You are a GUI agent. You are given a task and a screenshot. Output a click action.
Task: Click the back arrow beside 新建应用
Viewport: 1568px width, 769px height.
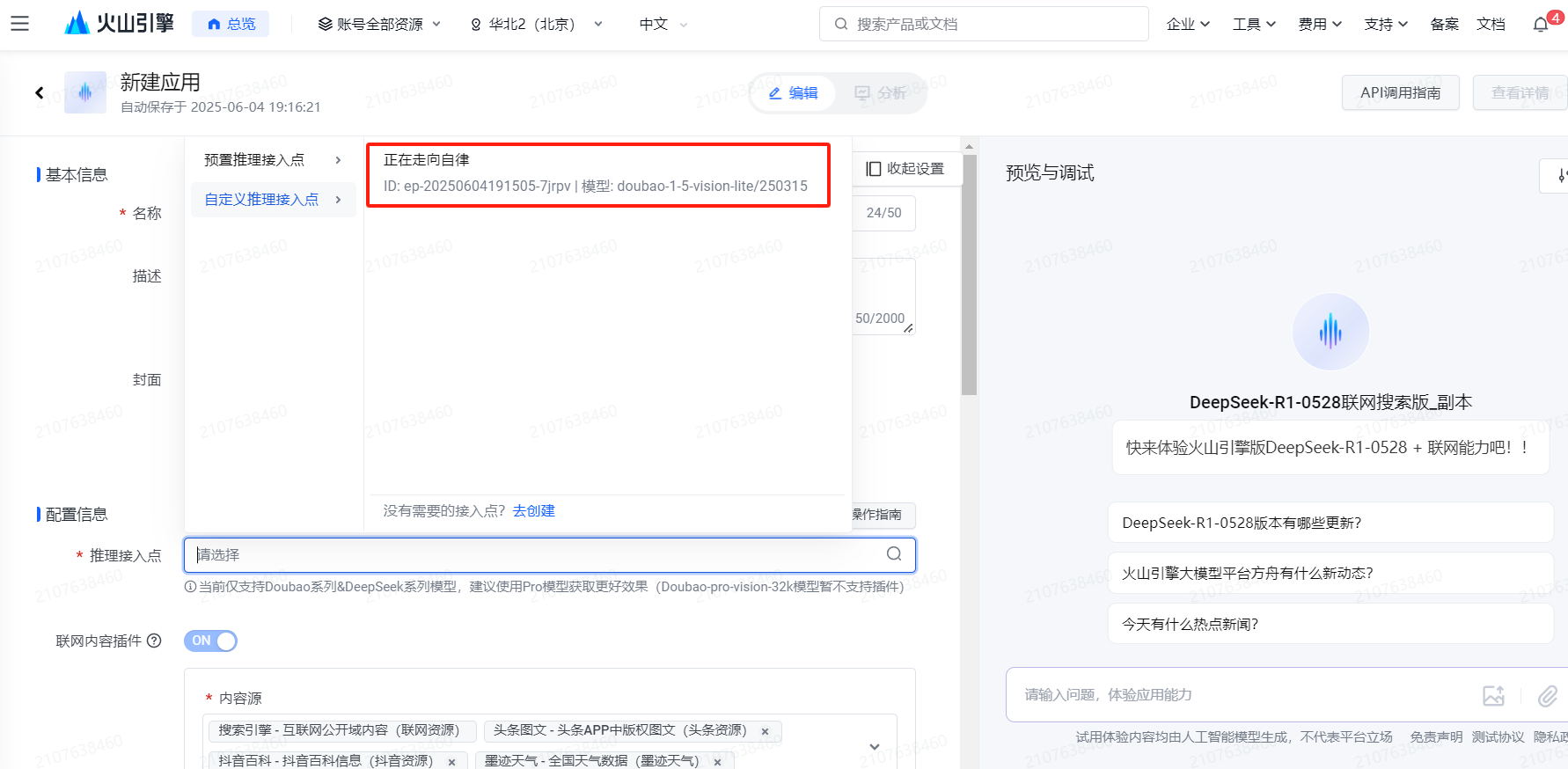pyautogui.click(x=40, y=92)
